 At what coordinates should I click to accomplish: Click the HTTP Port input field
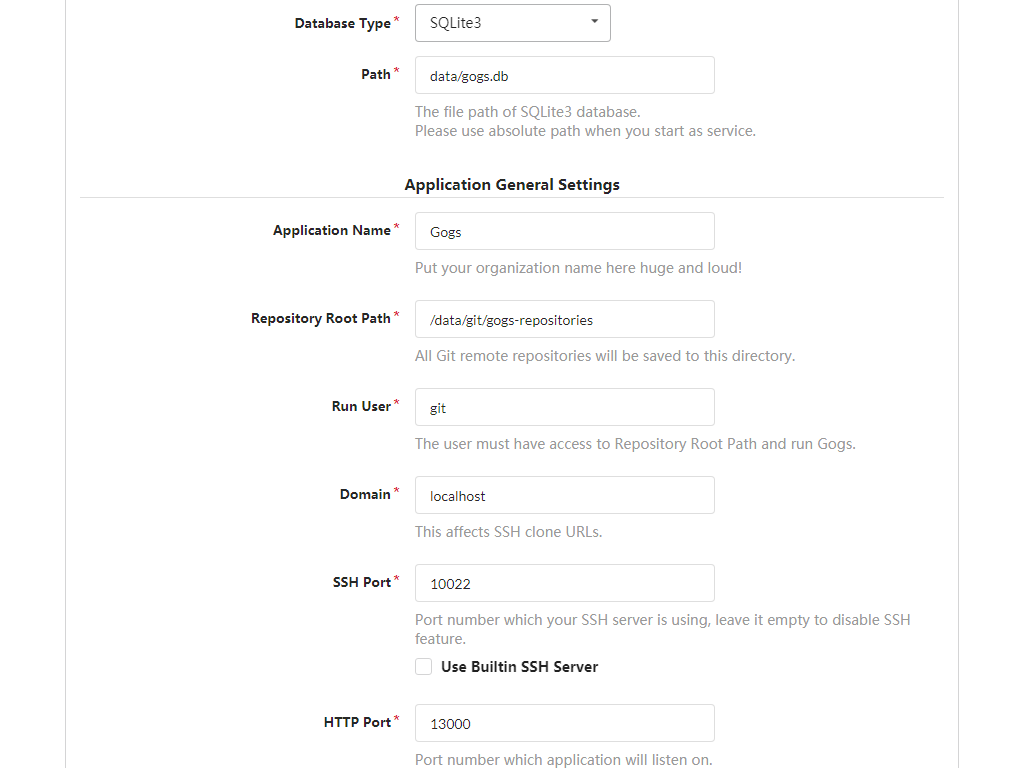pos(564,723)
